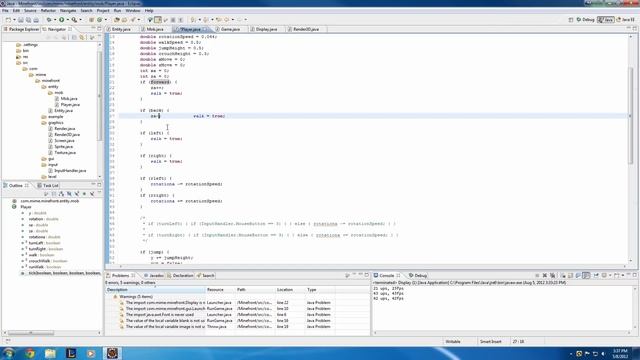The width and height of the screenshot is (640, 360).
Task: Switch to the Package Explorer tab
Action: click(x=21, y=29)
